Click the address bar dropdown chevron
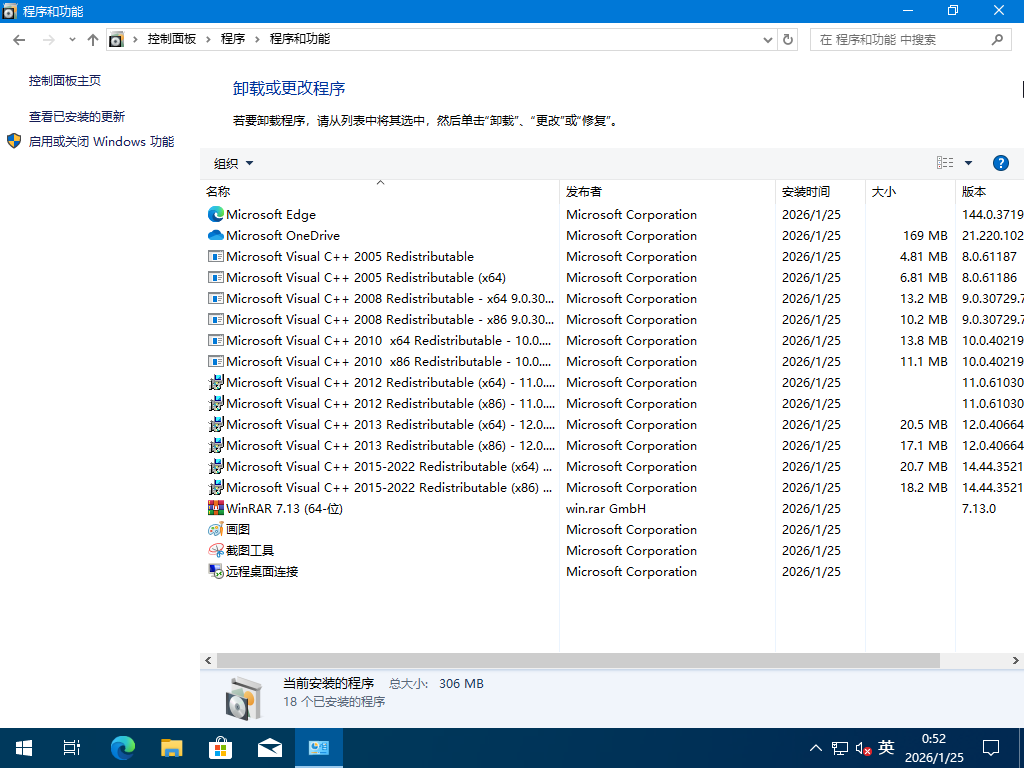Screen dimensions: 1024x768 point(768,40)
